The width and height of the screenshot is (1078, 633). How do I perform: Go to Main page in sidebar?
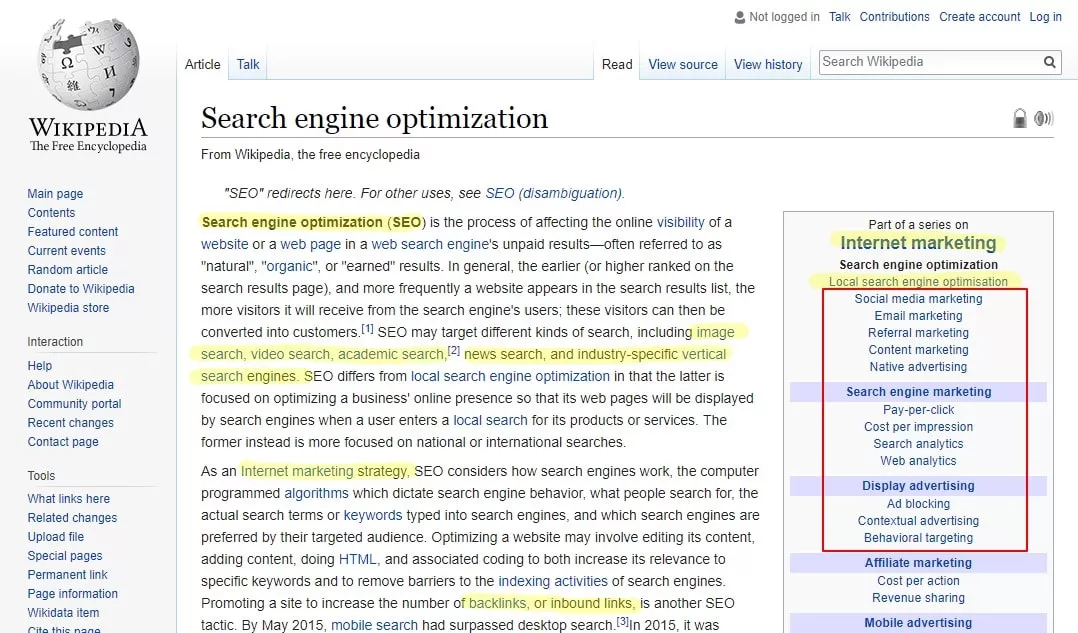[x=55, y=194]
